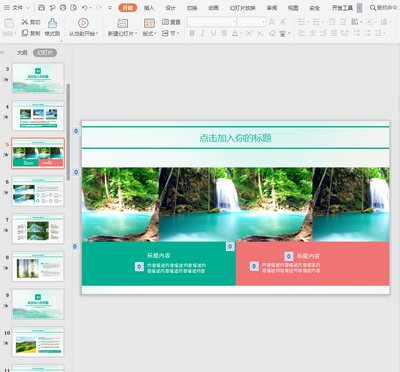Expand the 新建幻灯片 dropdown arrow
This screenshot has height=372, width=400.
136,34
